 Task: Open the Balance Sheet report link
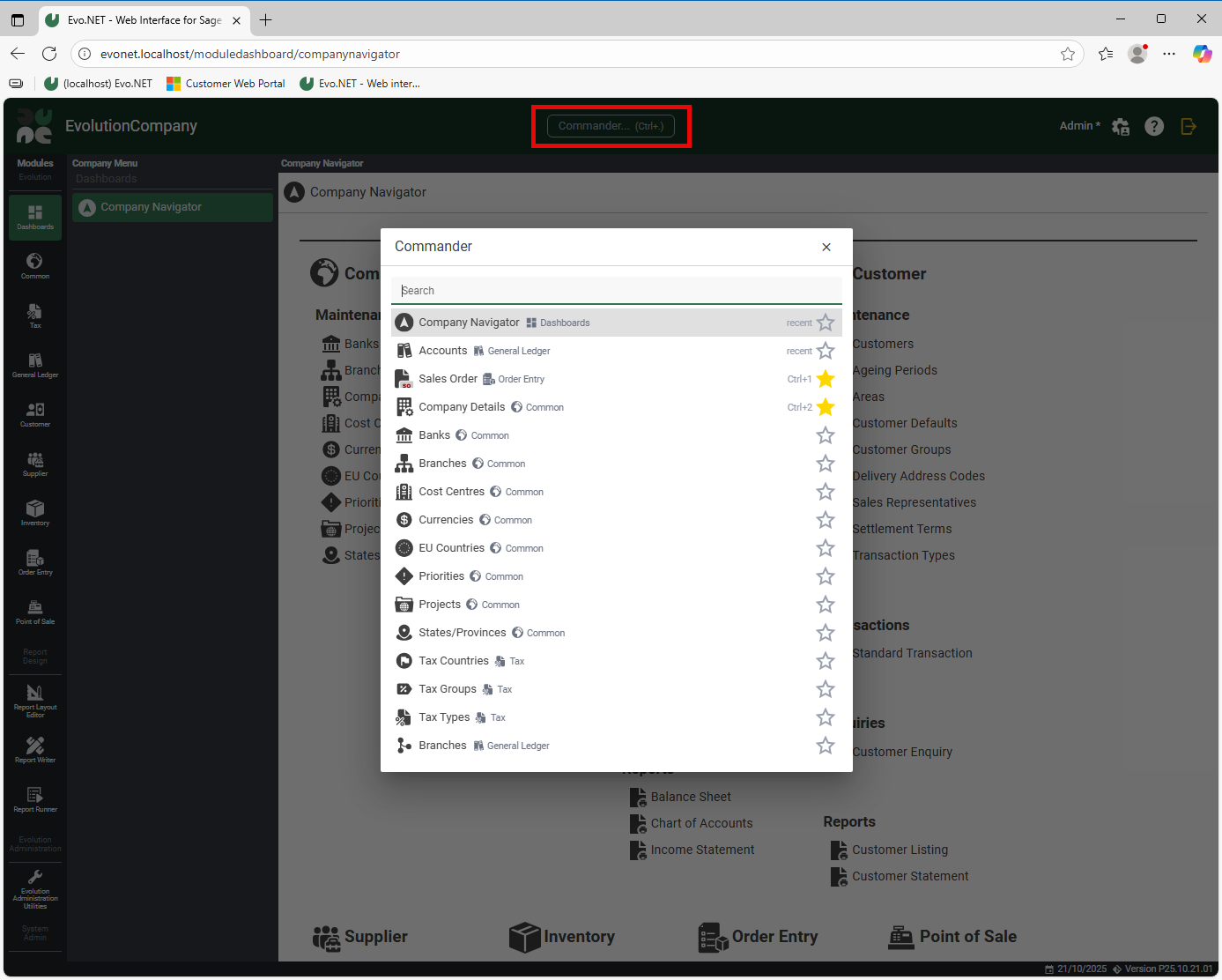coord(691,797)
